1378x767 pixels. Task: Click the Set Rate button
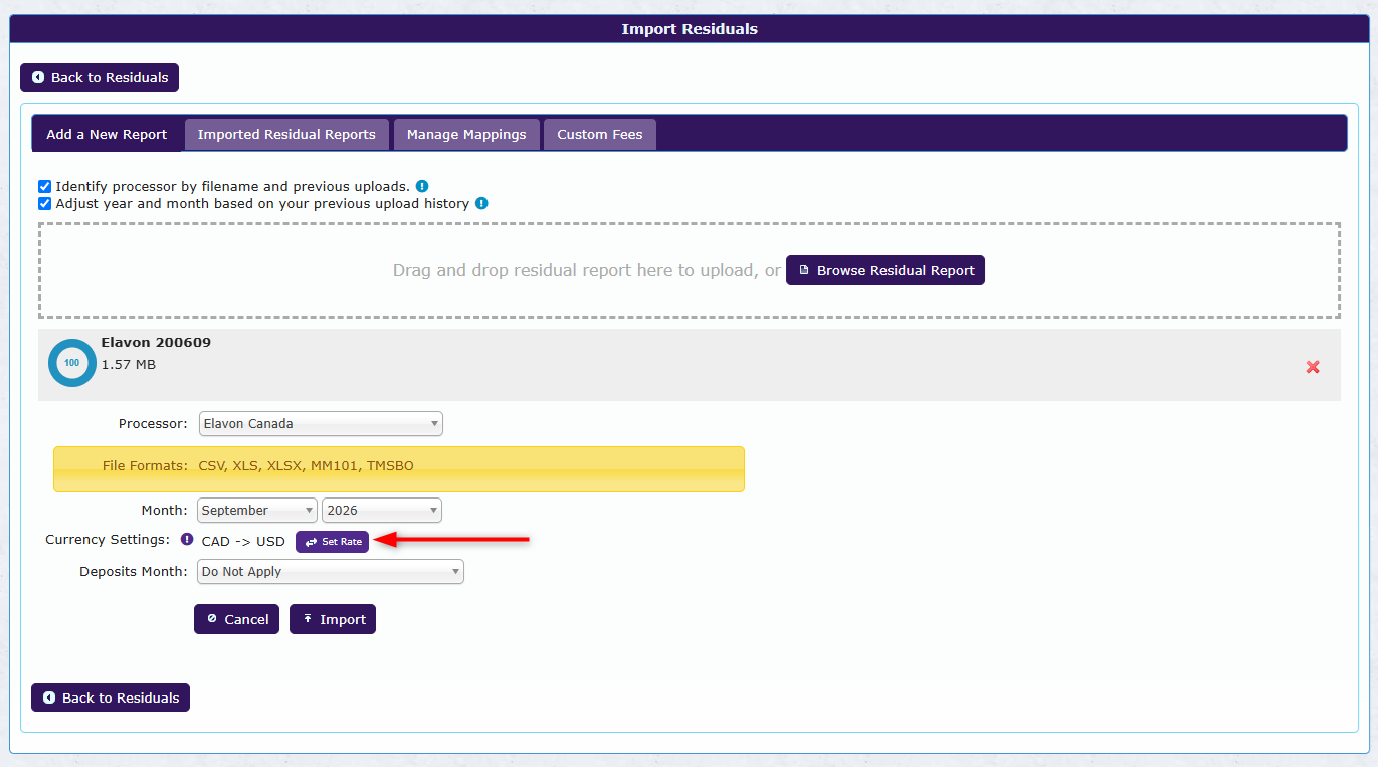tap(332, 541)
